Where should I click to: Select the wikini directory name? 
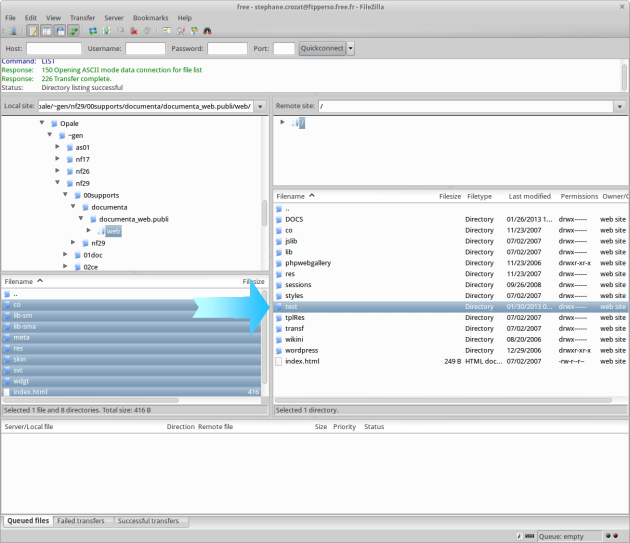[294, 340]
